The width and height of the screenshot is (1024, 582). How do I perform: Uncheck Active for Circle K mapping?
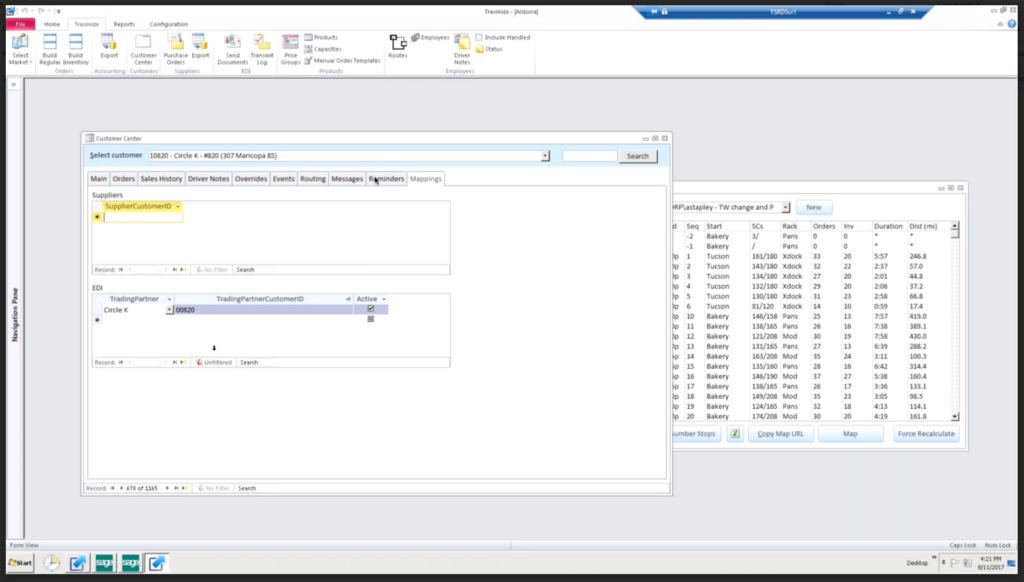point(371,309)
